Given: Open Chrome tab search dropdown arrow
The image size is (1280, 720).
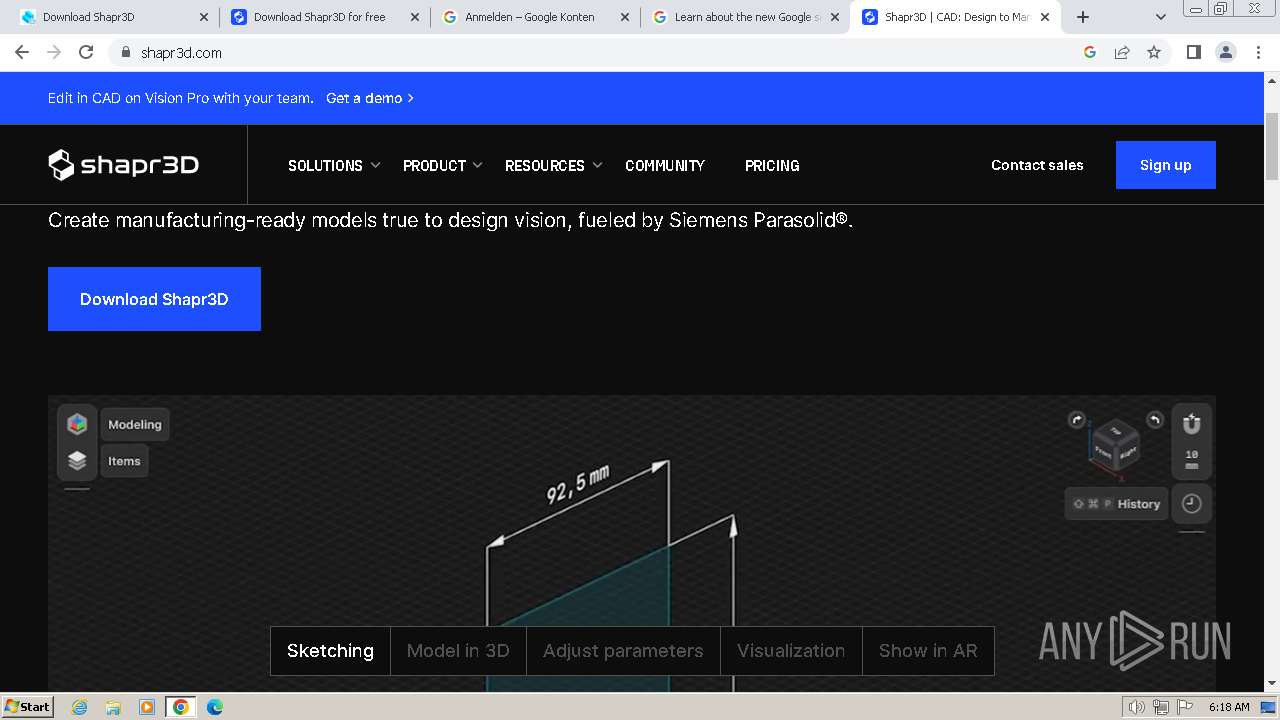Looking at the screenshot, I should [1161, 17].
